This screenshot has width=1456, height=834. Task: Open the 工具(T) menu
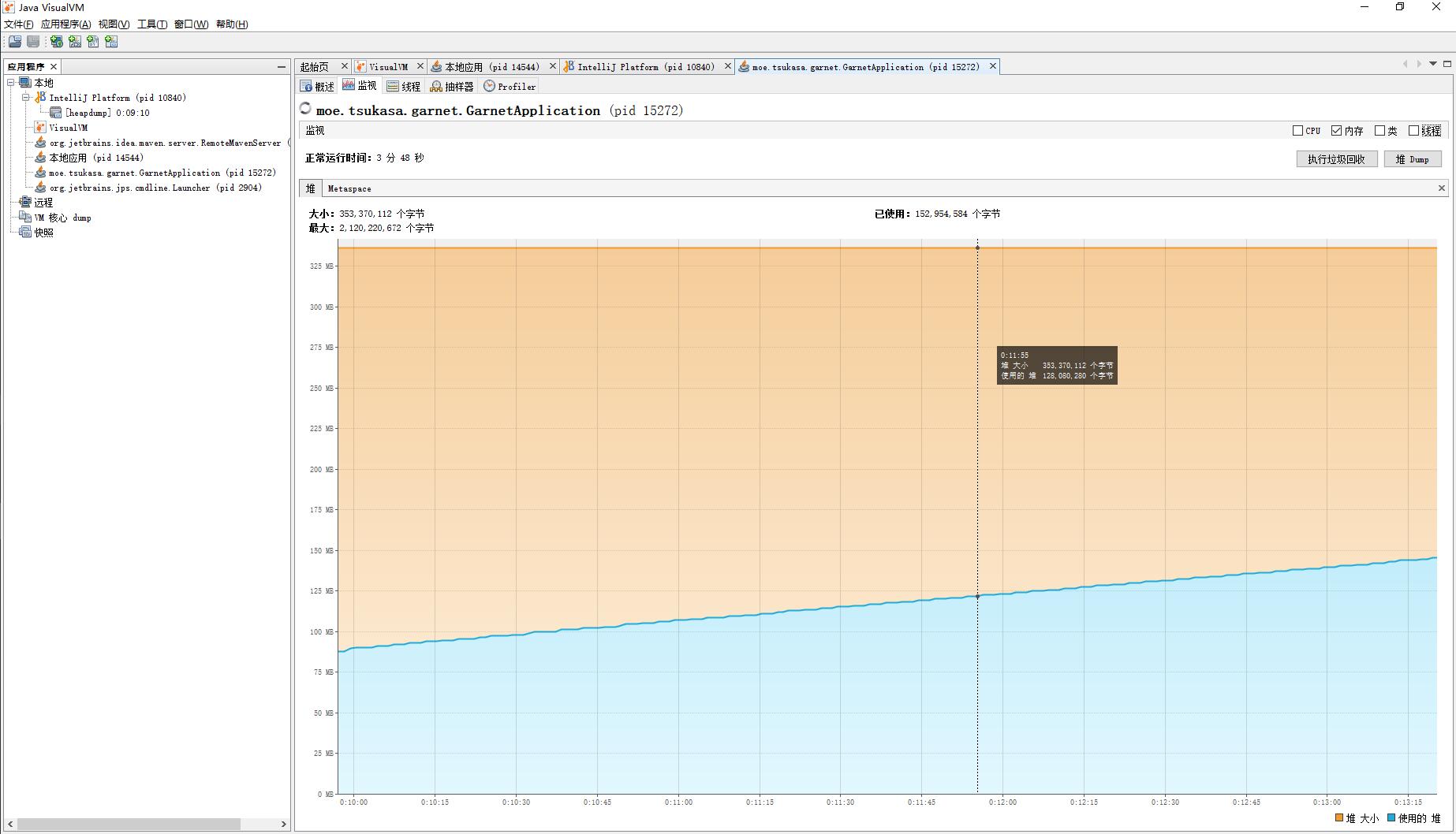click(x=152, y=24)
